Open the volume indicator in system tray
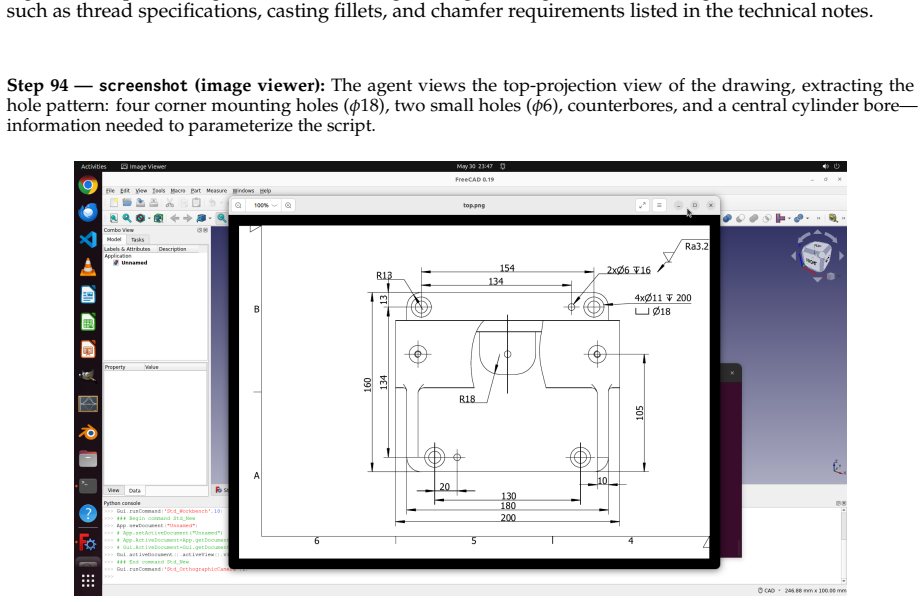Image resolution: width=924 pixels, height=602 pixels. pyautogui.click(x=825, y=167)
